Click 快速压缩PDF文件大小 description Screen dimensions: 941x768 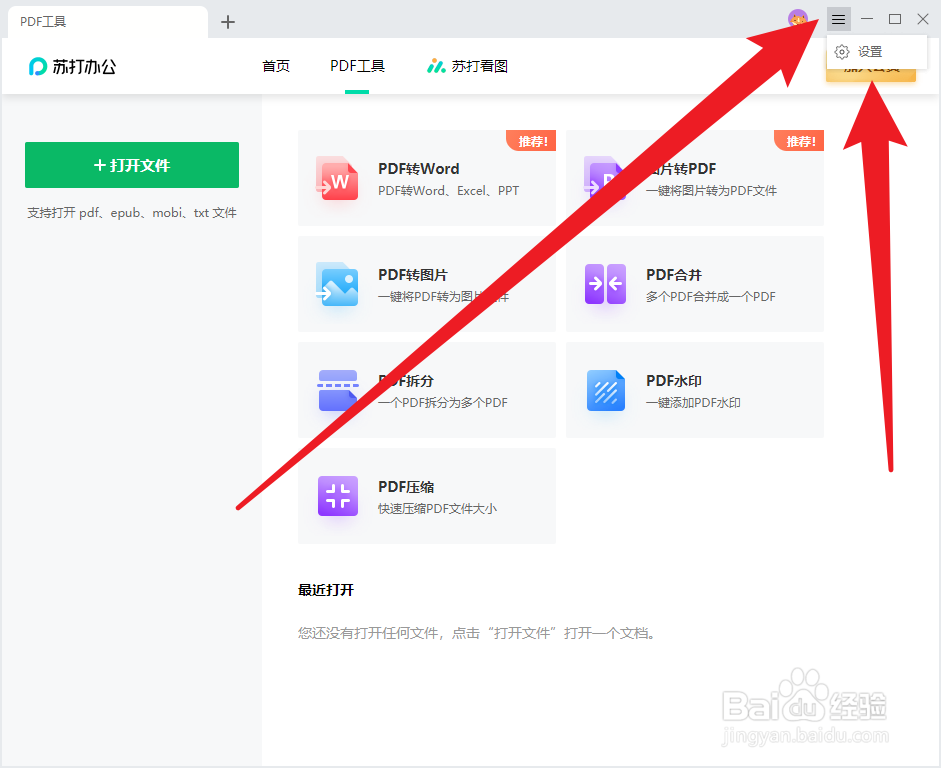click(x=437, y=509)
